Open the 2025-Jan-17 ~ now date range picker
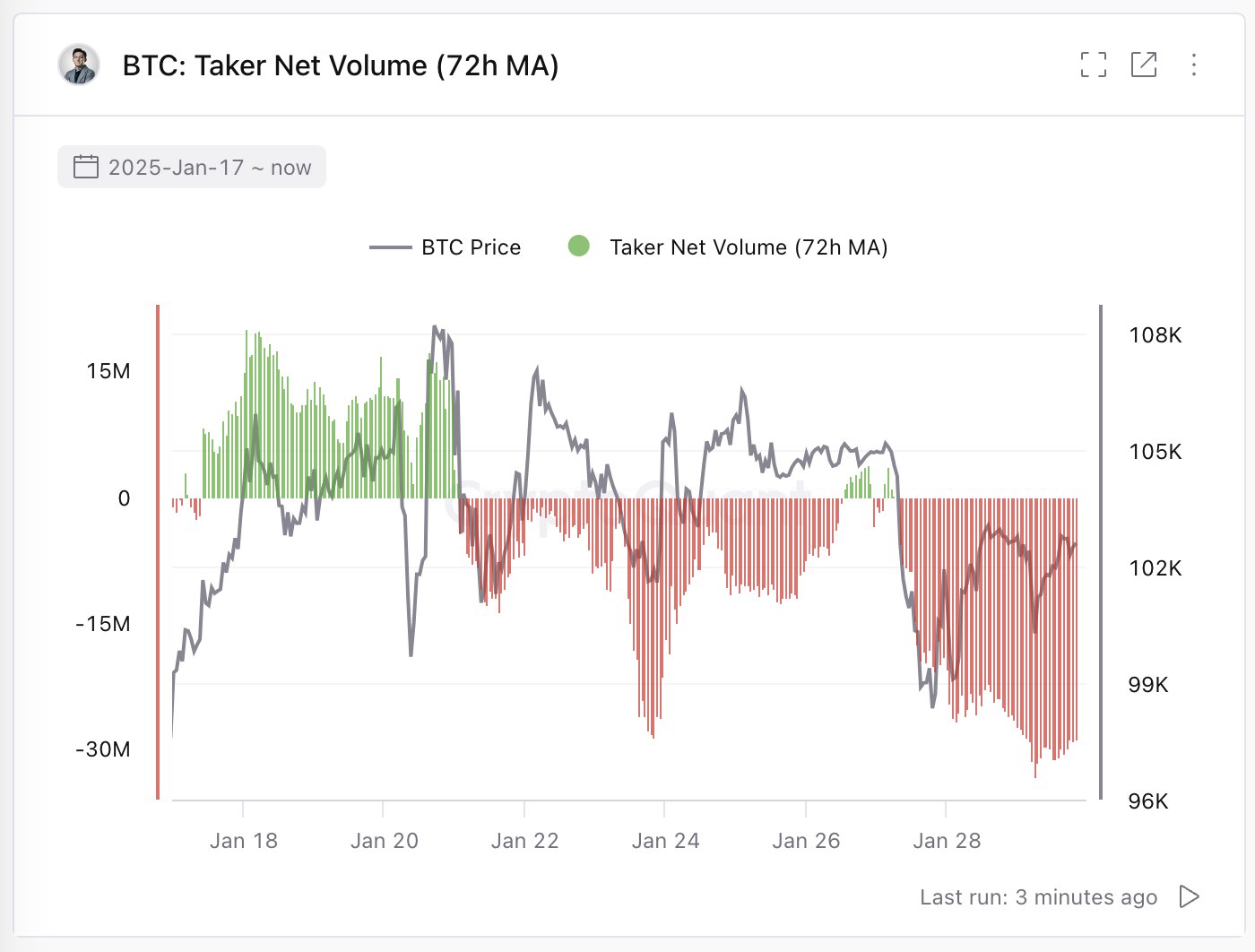The width and height of the screenshot is (1255, 952). coord(192,168)
